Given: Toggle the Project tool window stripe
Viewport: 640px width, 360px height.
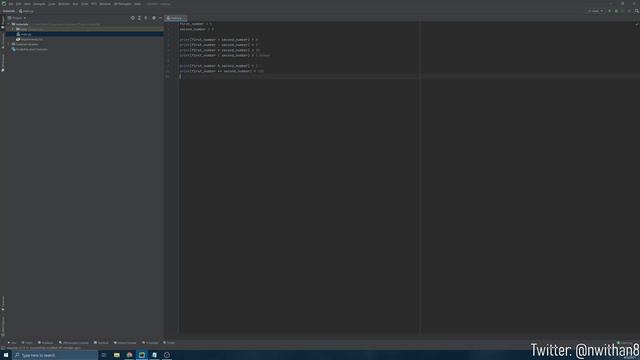Looking at the screenshot, I should pos(3,22).
